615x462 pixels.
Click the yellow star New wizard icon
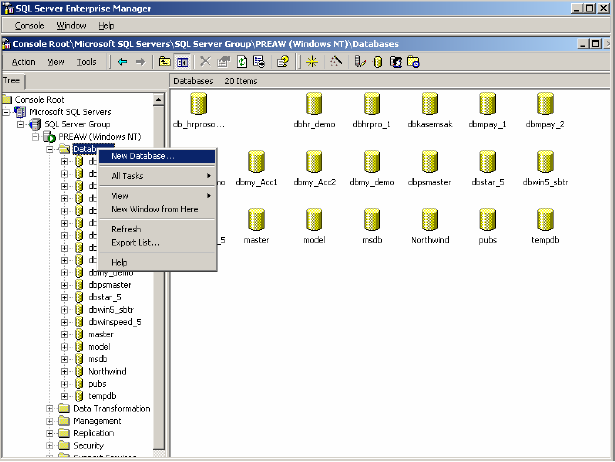click(312, 62)
